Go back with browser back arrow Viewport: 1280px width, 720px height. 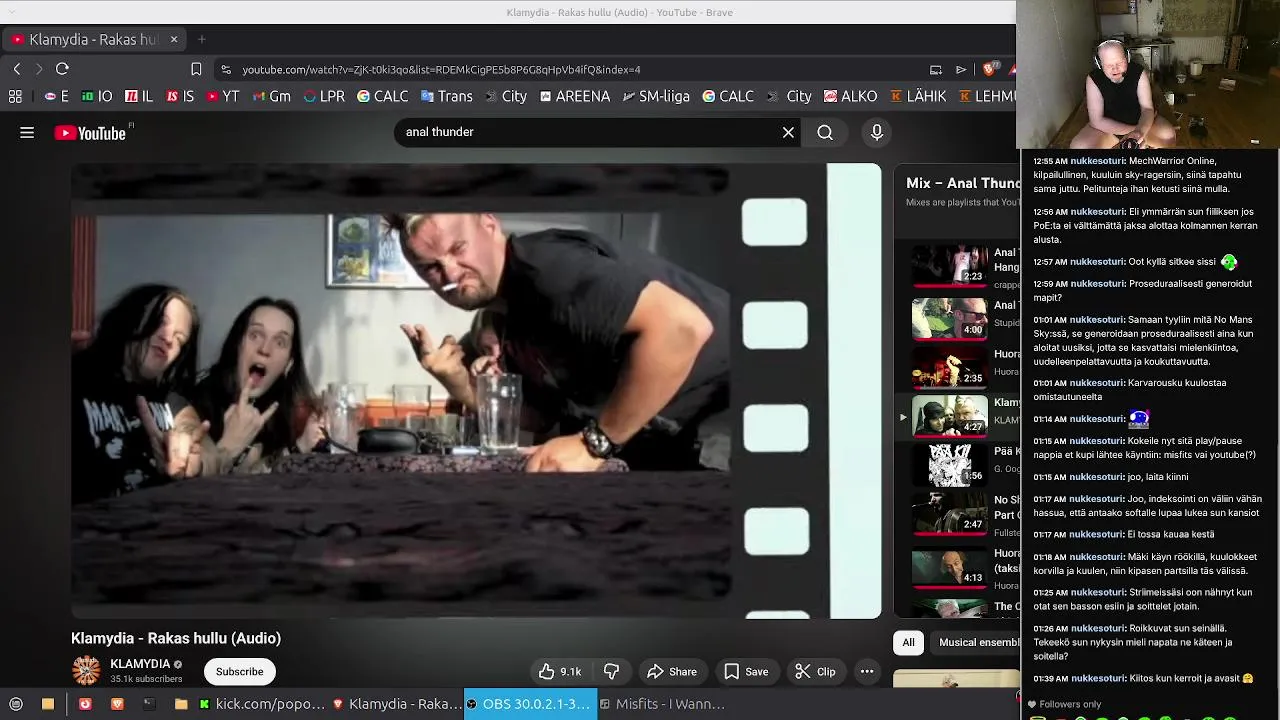[x=17, y=69]
